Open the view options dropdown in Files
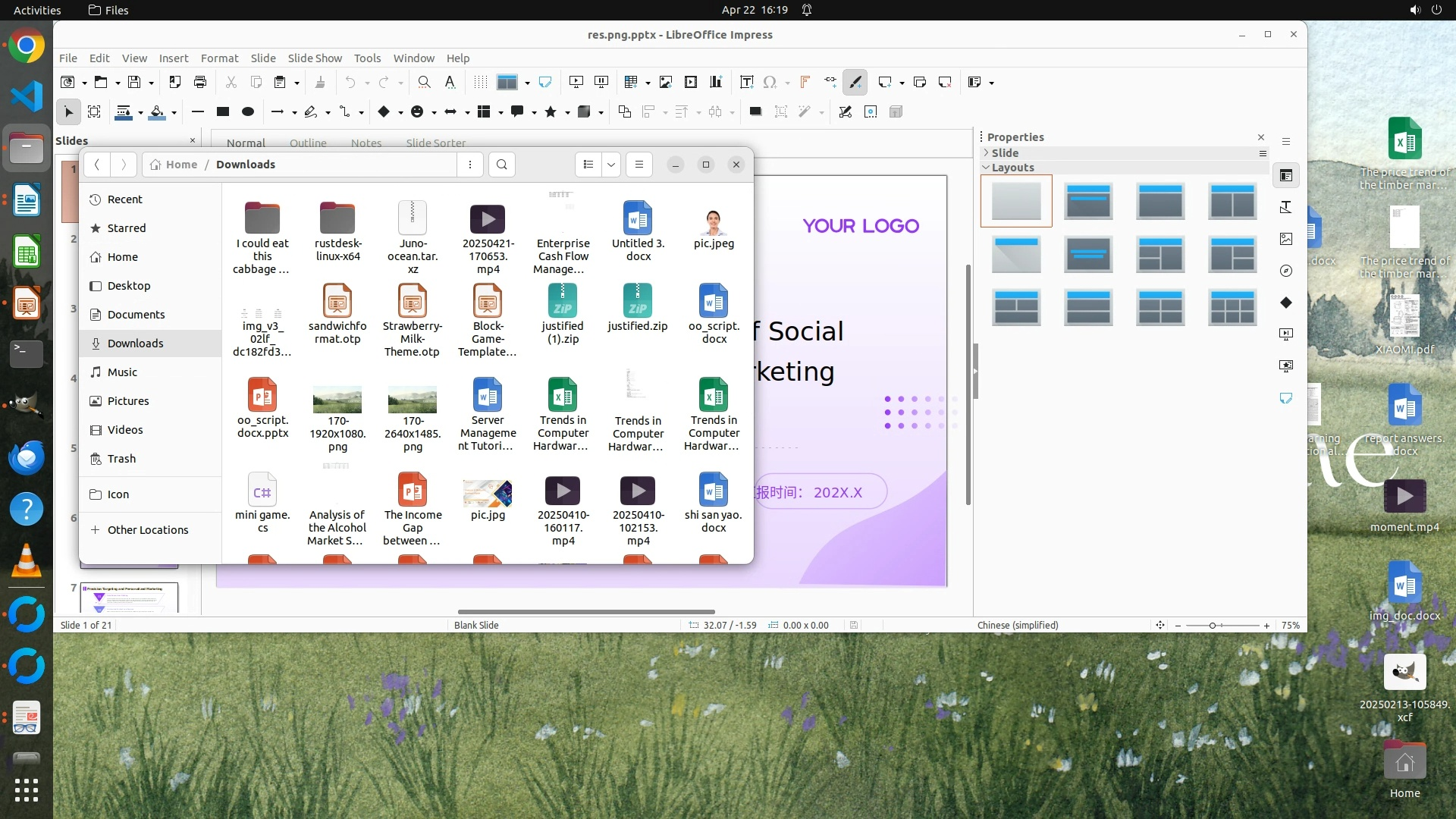The width and height of the screenshot is (1456, 819). pyautogui.click(x=611, y=165)
